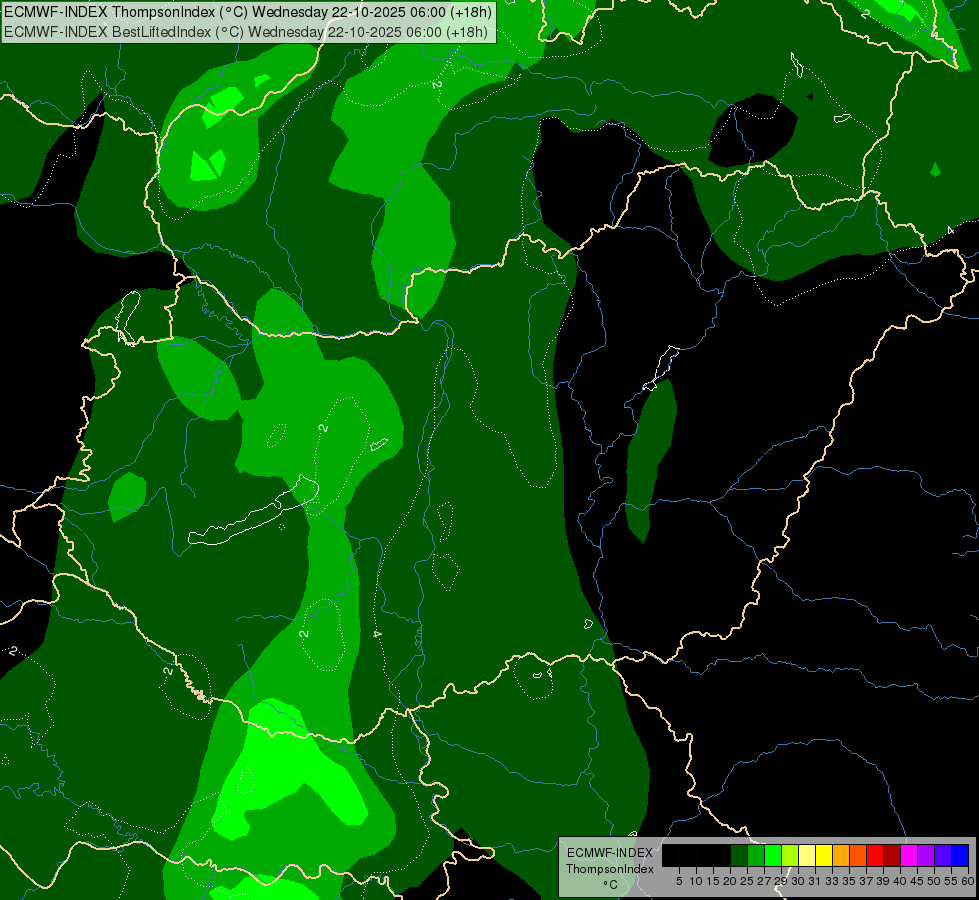Click the legend tick value 40
This screenshot has height=900, width=979.
(x=900, y=881)
